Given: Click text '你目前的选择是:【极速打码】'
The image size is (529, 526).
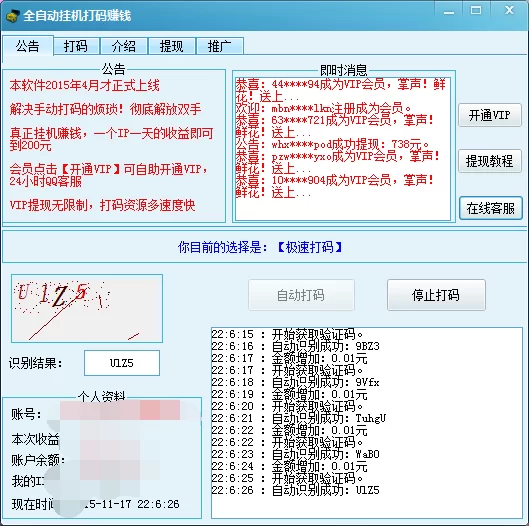Looking at the screenshot, I should coord(260,247).
